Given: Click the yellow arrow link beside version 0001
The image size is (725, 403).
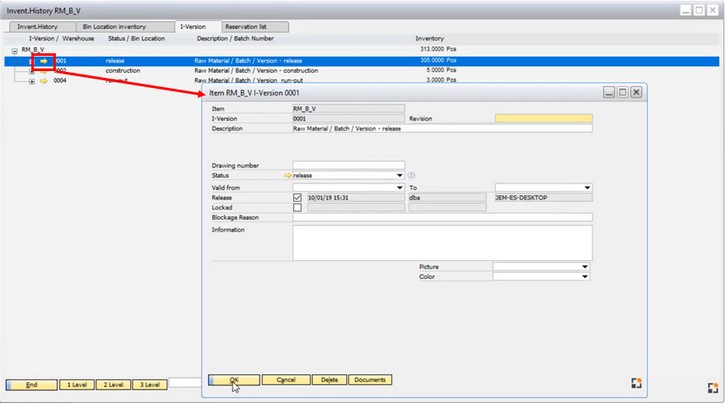Looking at the screenshot, I should point(44,61).
